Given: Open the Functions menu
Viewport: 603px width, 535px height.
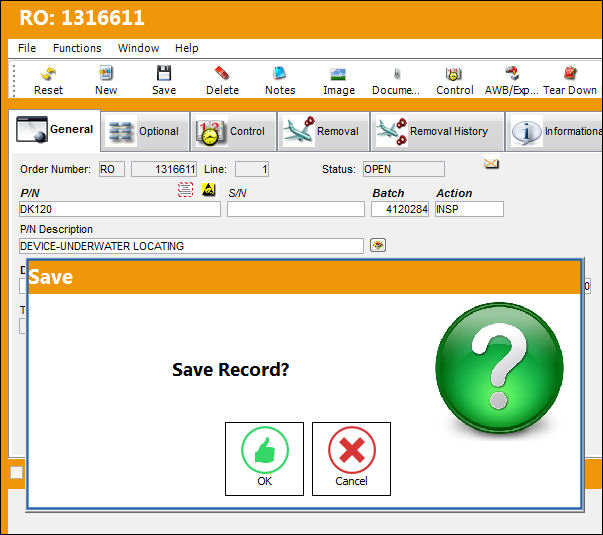Looking at the screenshot, I should click(x=77, y=48).
